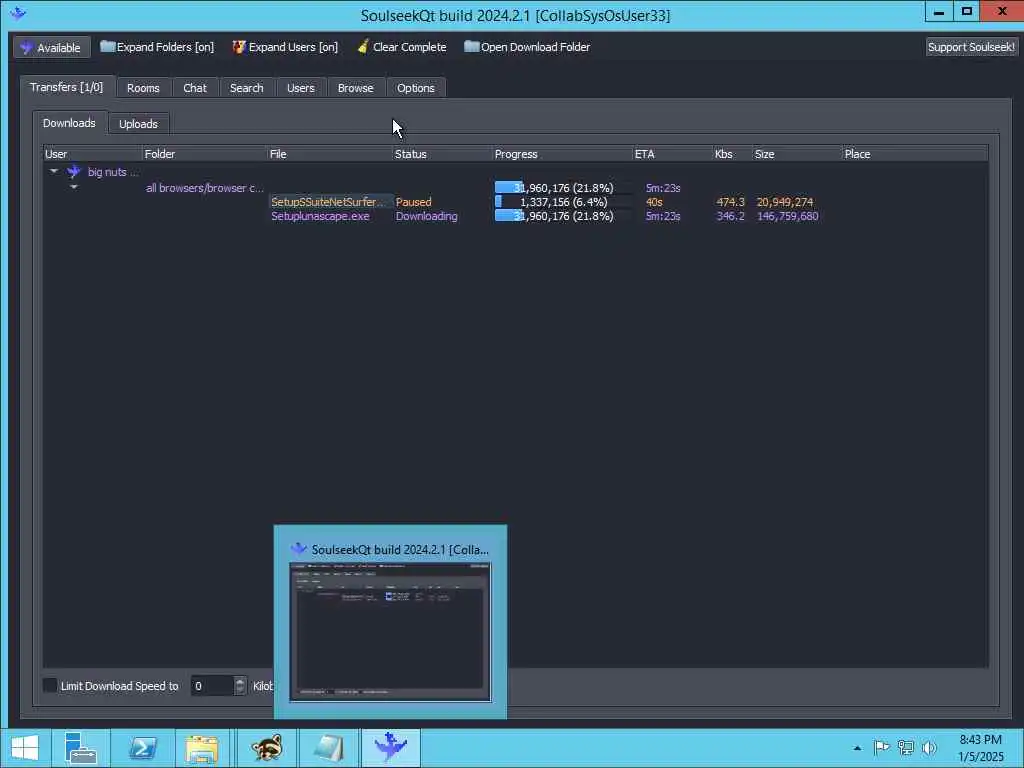This screenshot has height=768, width=1024.
Task: Click size value 146,759,680
Action: click(x=787, y=216)
